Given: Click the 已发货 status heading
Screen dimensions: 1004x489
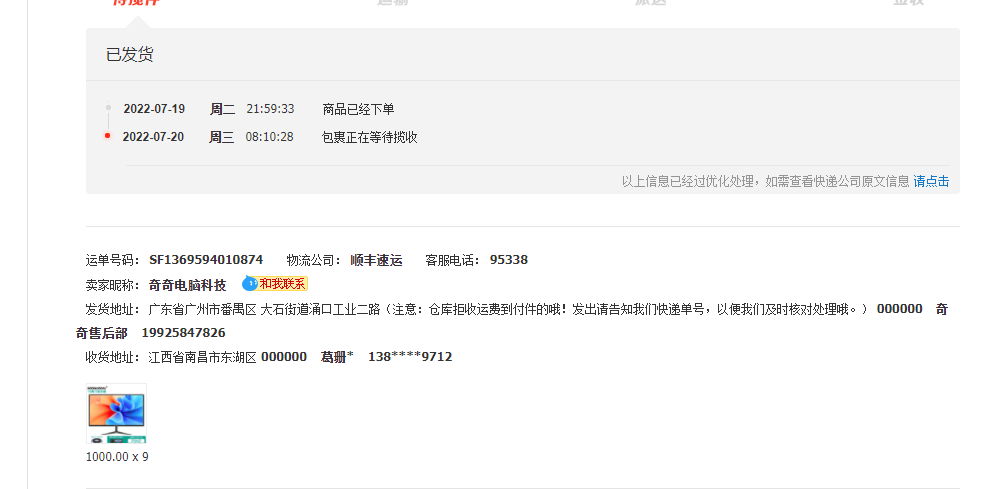Looking at the screenshot, I should click(130, 54).
